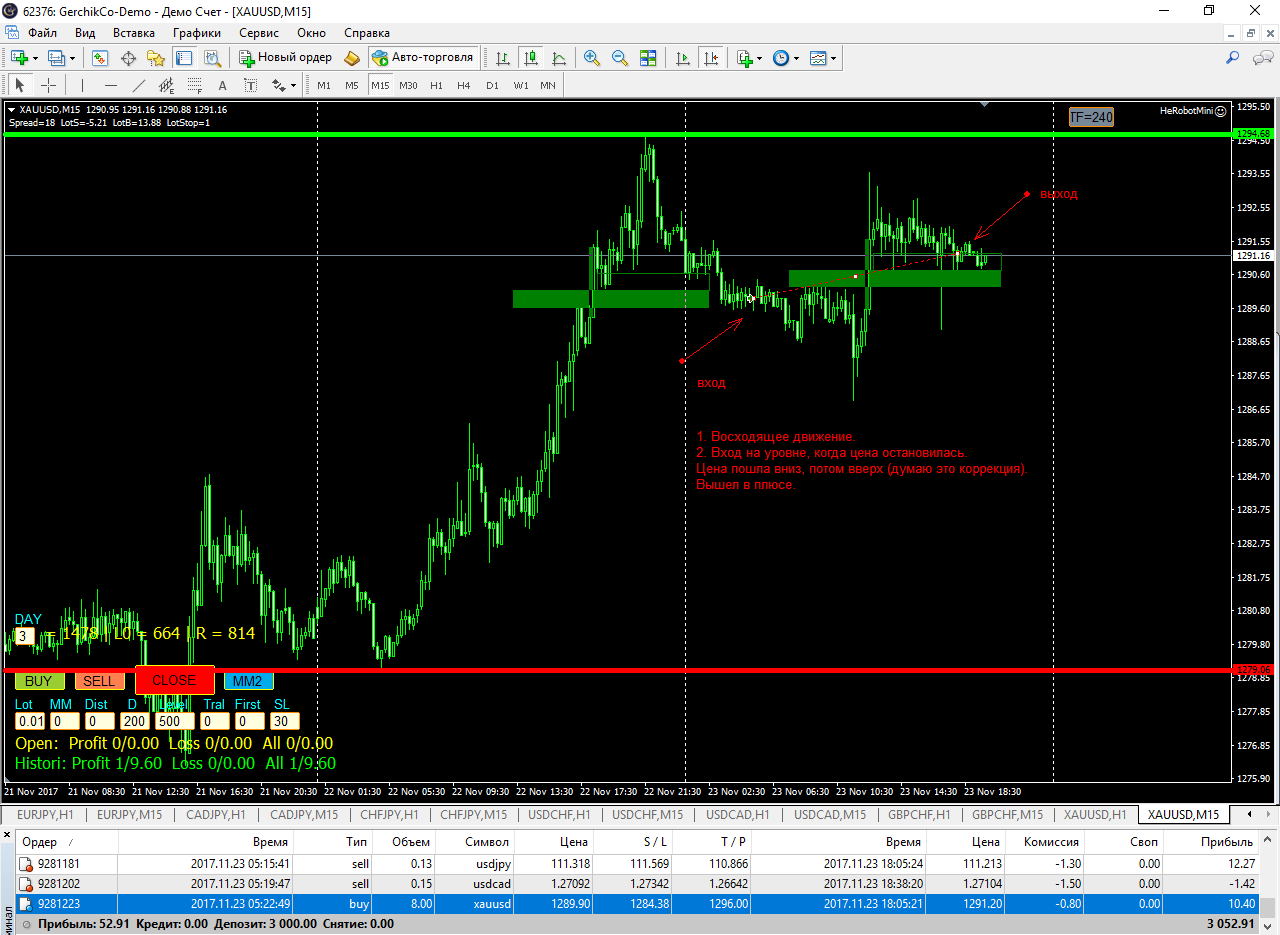Toggle chart shift
The height and width of the screenshot is (935, 1280).
(711, 58)
